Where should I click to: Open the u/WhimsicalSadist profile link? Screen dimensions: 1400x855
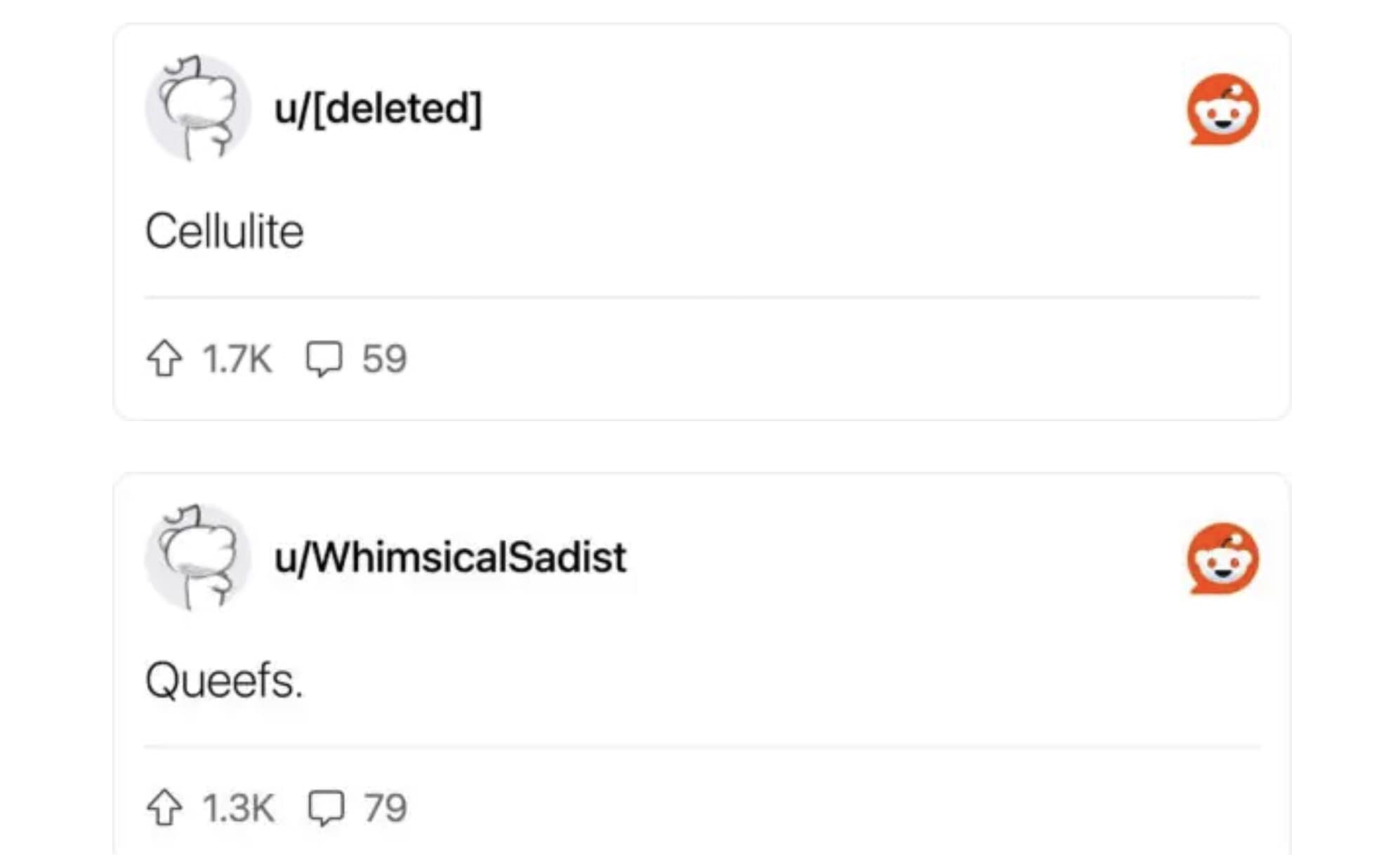450,558
